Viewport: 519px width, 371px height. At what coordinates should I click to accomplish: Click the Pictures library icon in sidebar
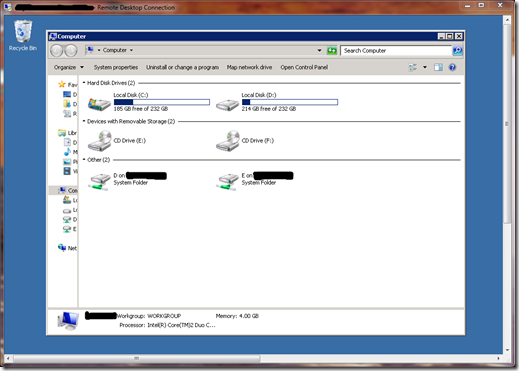[x=67, y=162]
